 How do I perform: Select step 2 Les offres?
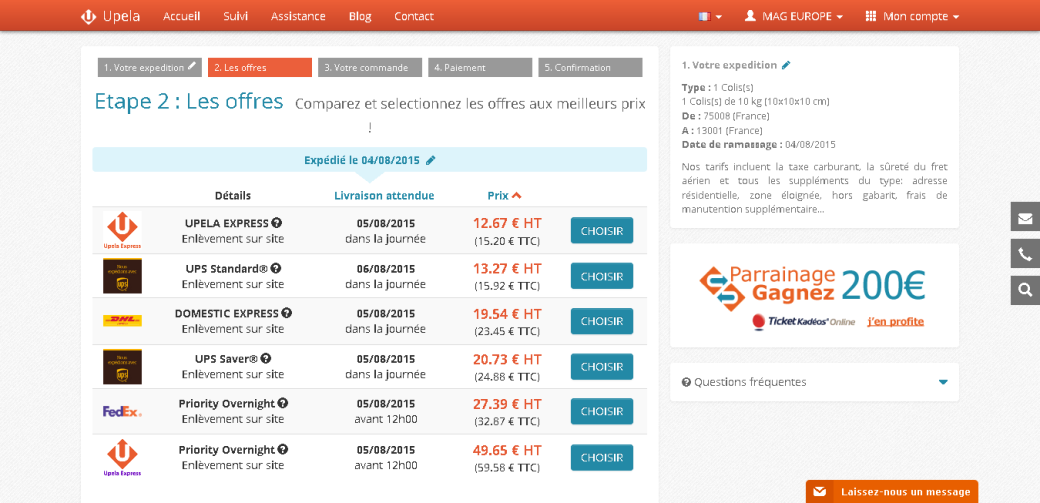pos(260,67)
